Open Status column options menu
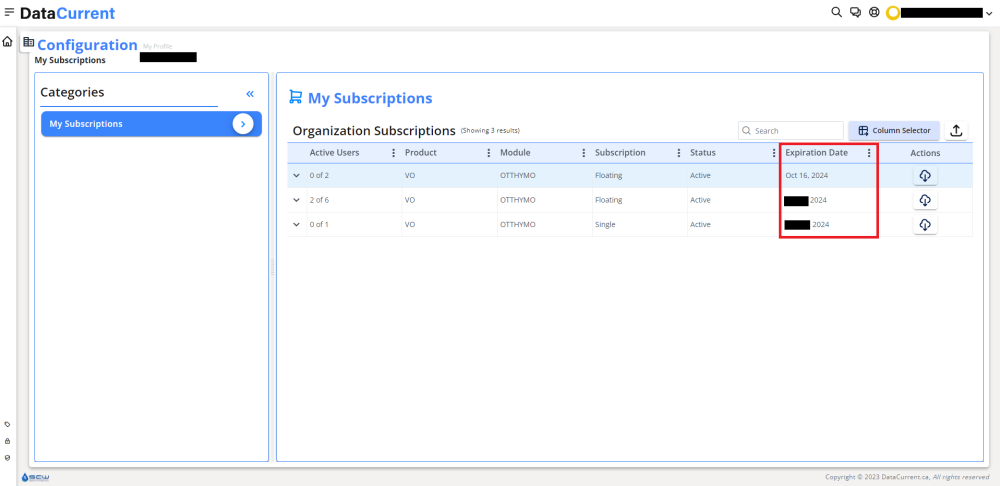 tap(774, 153)
